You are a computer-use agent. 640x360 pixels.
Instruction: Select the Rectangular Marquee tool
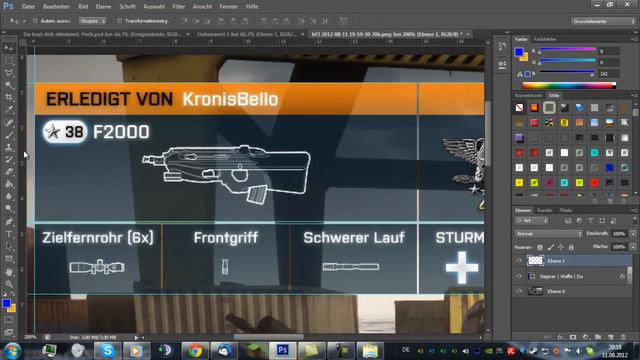pyautogui.click(x=9, y=60)
